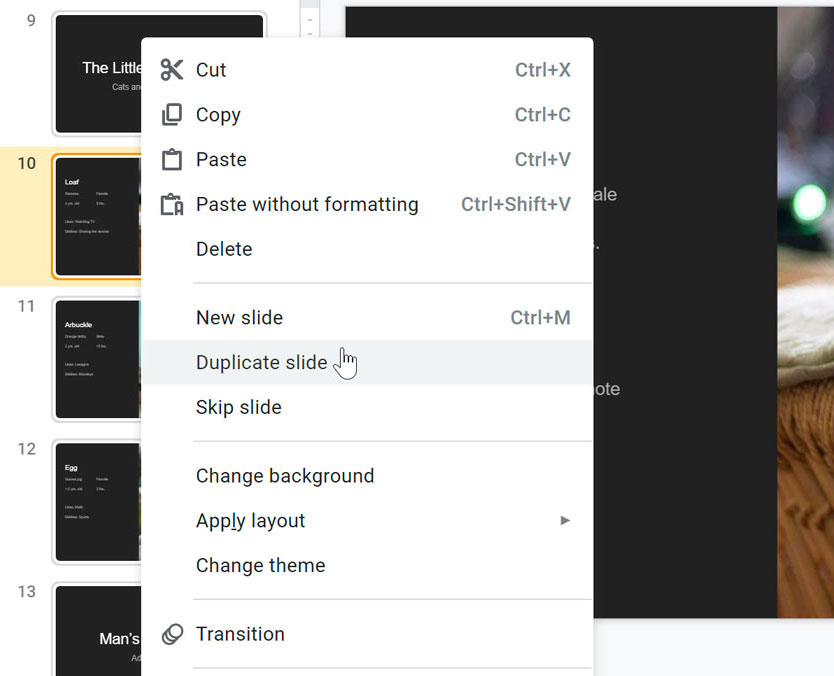Click the Paste without formatting icon
834x676 pixels.
(172, 204)
